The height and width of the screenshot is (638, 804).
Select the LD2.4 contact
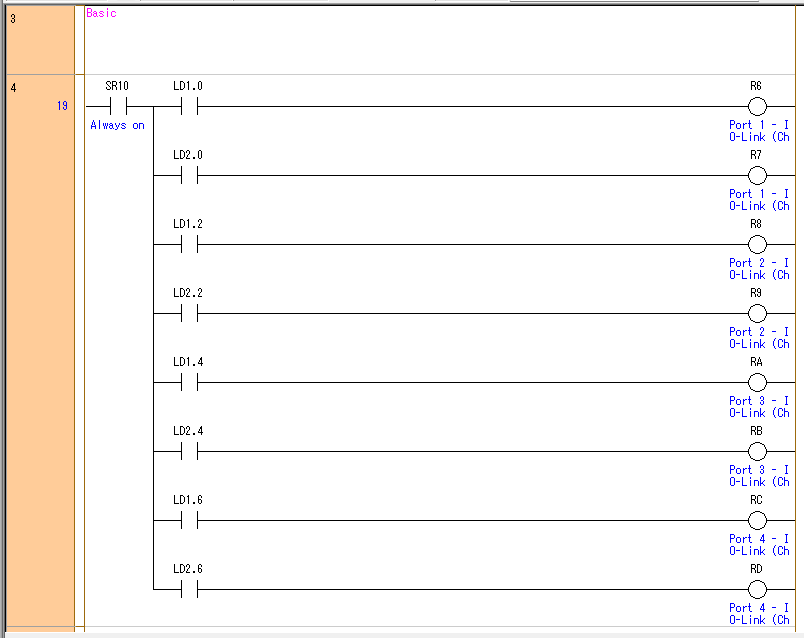tap(189, 452)
